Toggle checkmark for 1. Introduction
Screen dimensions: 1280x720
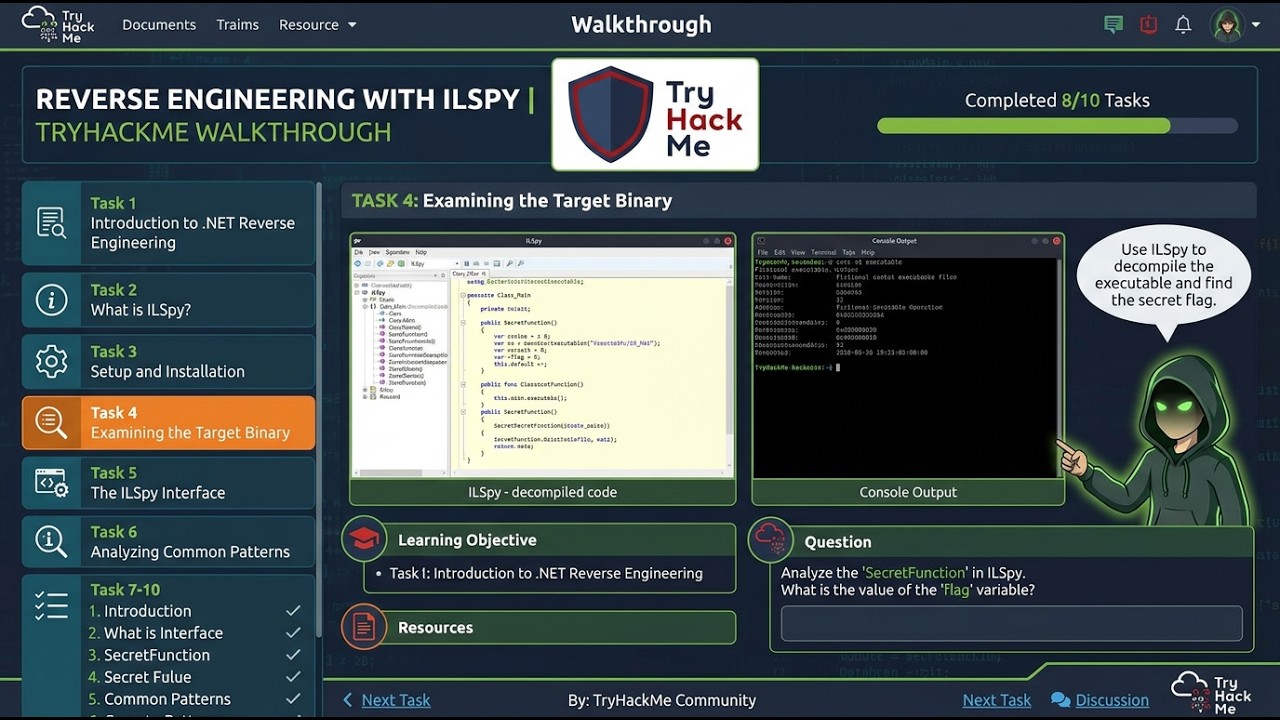tap(293, 611)
